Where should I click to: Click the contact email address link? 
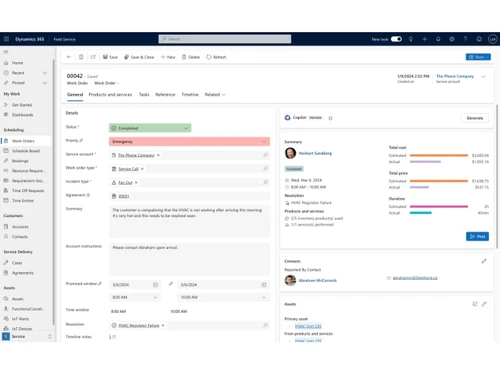pos(415,278)
